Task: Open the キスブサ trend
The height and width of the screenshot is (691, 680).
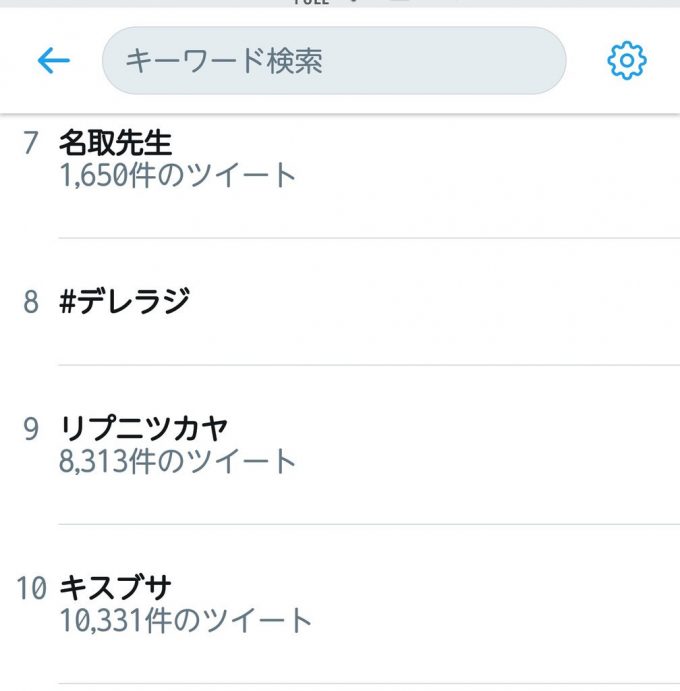Action: point(115,587)
